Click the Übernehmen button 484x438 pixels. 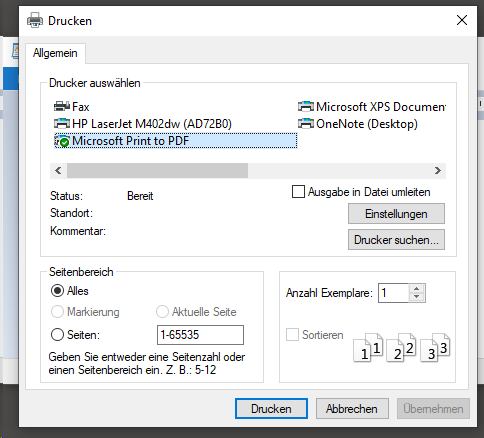point(433,409)
